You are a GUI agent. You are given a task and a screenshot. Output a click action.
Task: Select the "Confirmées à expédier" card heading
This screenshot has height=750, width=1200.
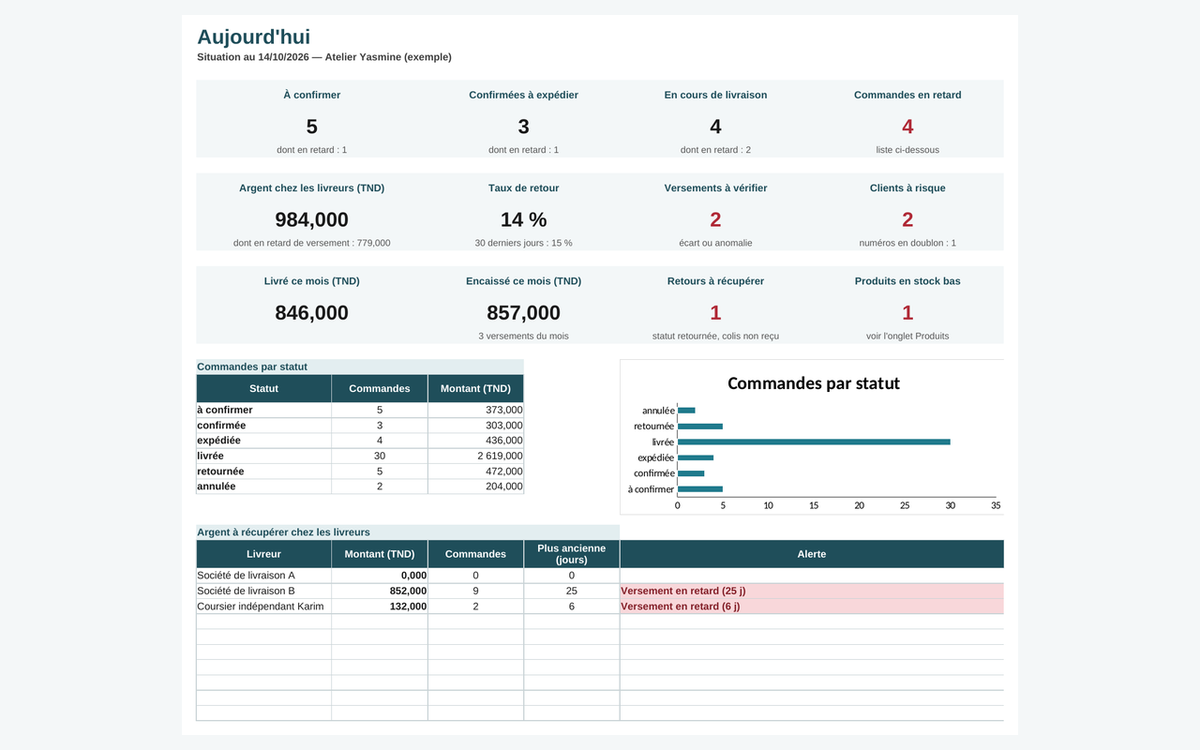coord(524,95)
